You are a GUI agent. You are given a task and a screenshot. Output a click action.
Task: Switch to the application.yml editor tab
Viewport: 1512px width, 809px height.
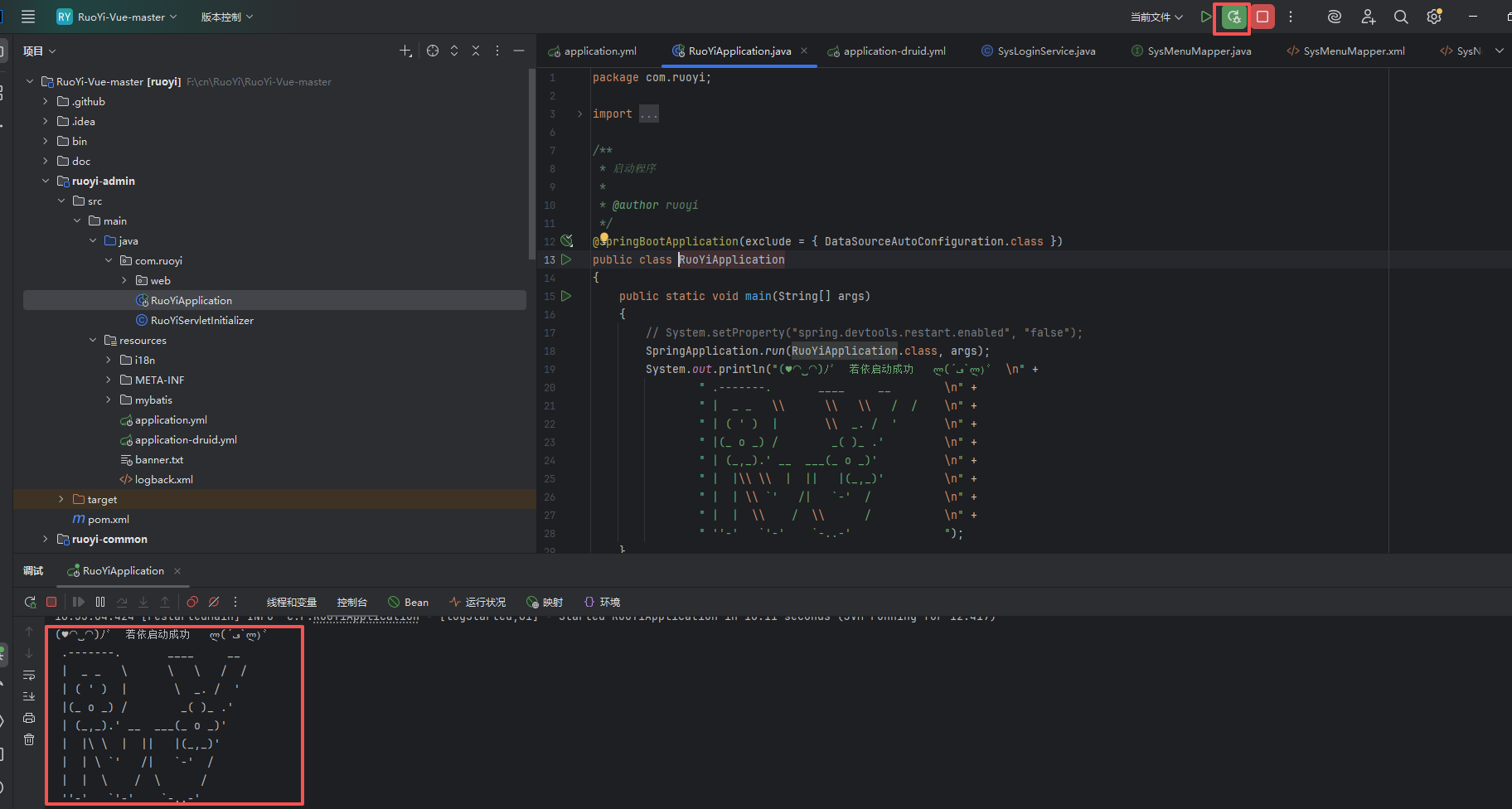[x=593, y=51]
